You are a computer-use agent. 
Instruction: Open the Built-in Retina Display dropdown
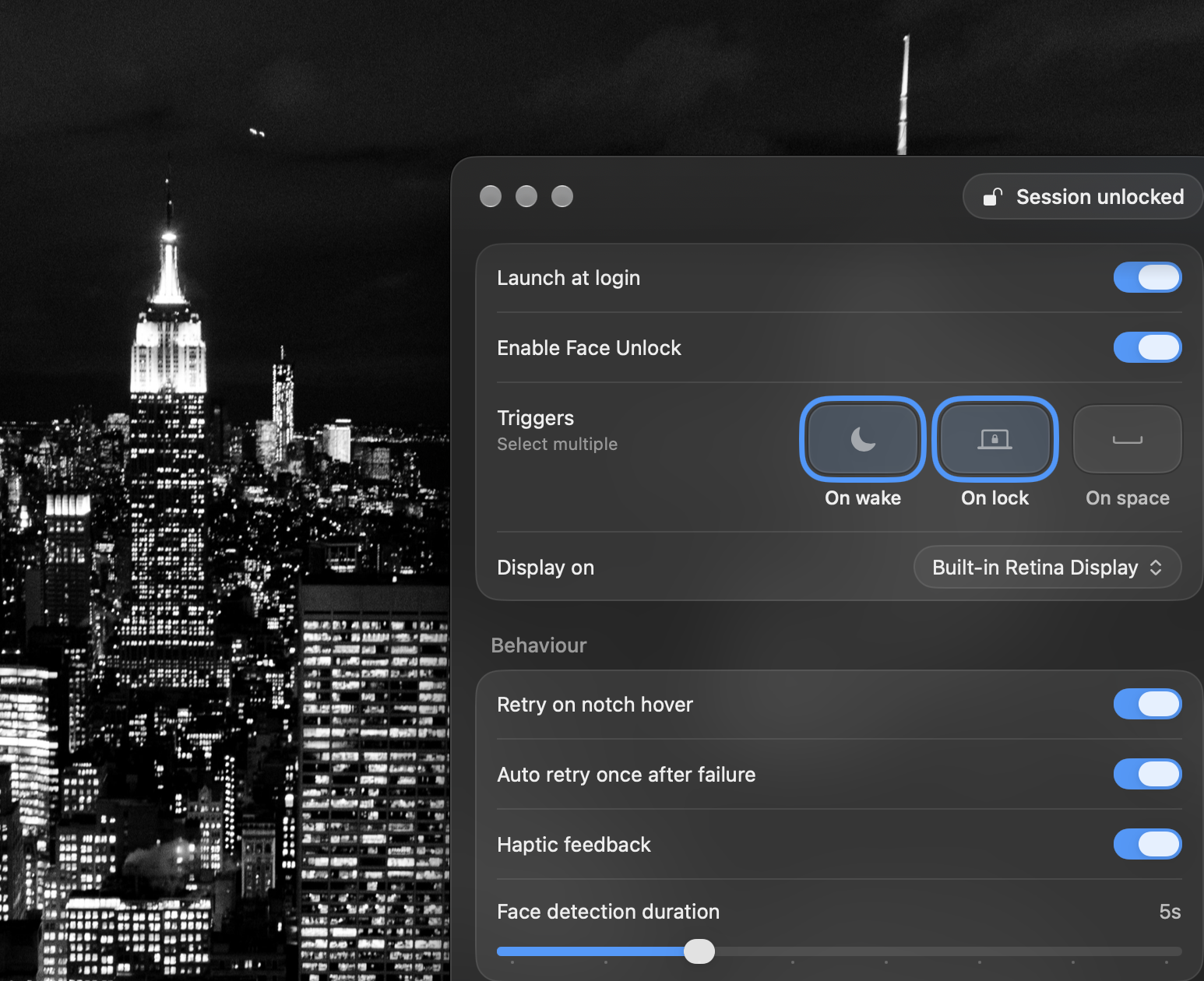[x=1047, y=568]
